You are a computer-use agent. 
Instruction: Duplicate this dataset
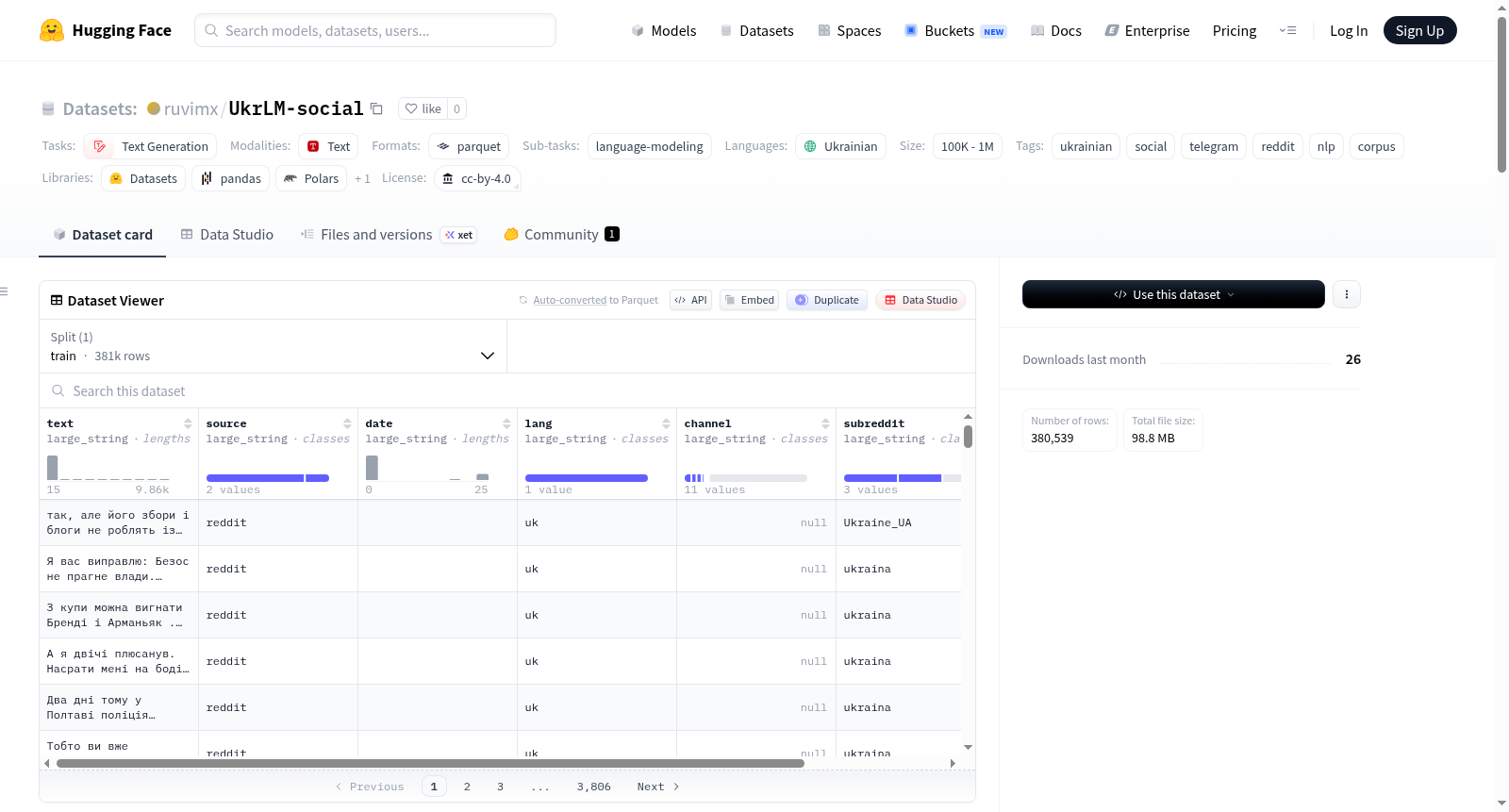(x=826, y=300)
